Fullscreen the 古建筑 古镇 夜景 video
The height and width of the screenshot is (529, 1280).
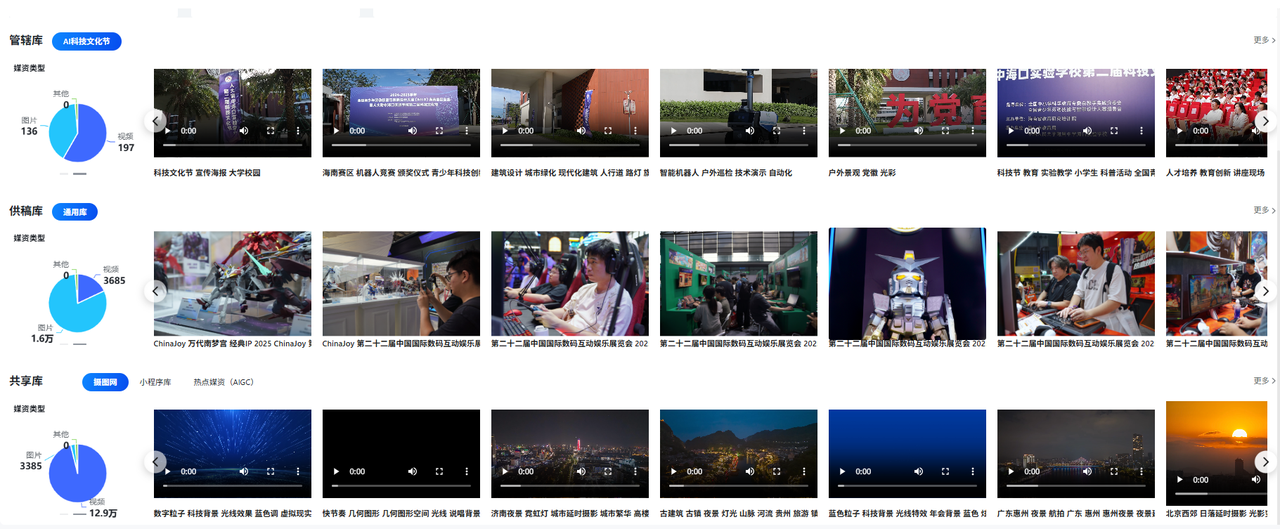click(x=779, y=472)
